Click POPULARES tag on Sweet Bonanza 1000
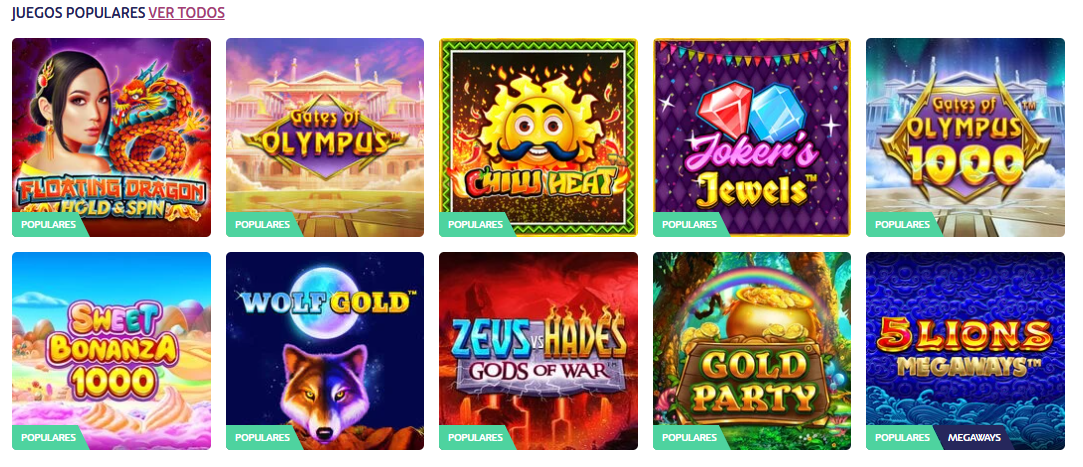Viewport: 1083px width, 467px height. (x=48, y=437)
